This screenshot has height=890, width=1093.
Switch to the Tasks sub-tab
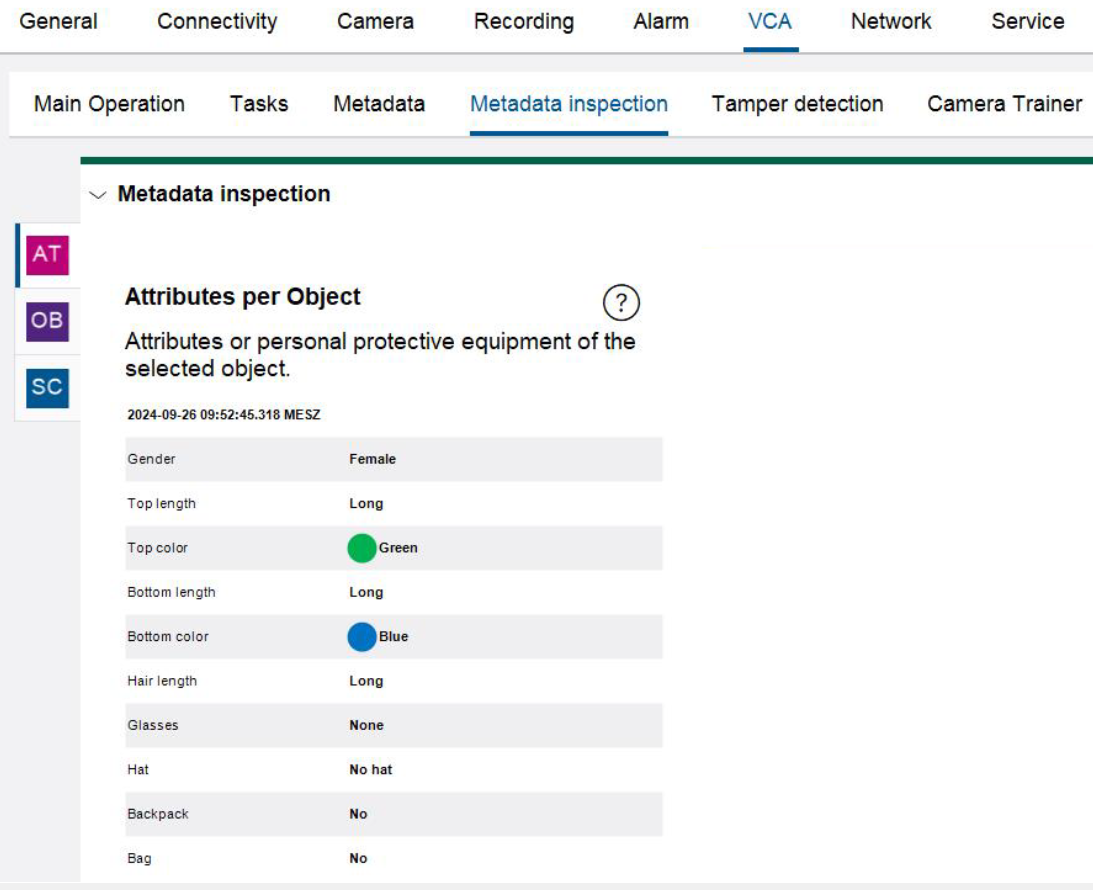tap(259, 104)
